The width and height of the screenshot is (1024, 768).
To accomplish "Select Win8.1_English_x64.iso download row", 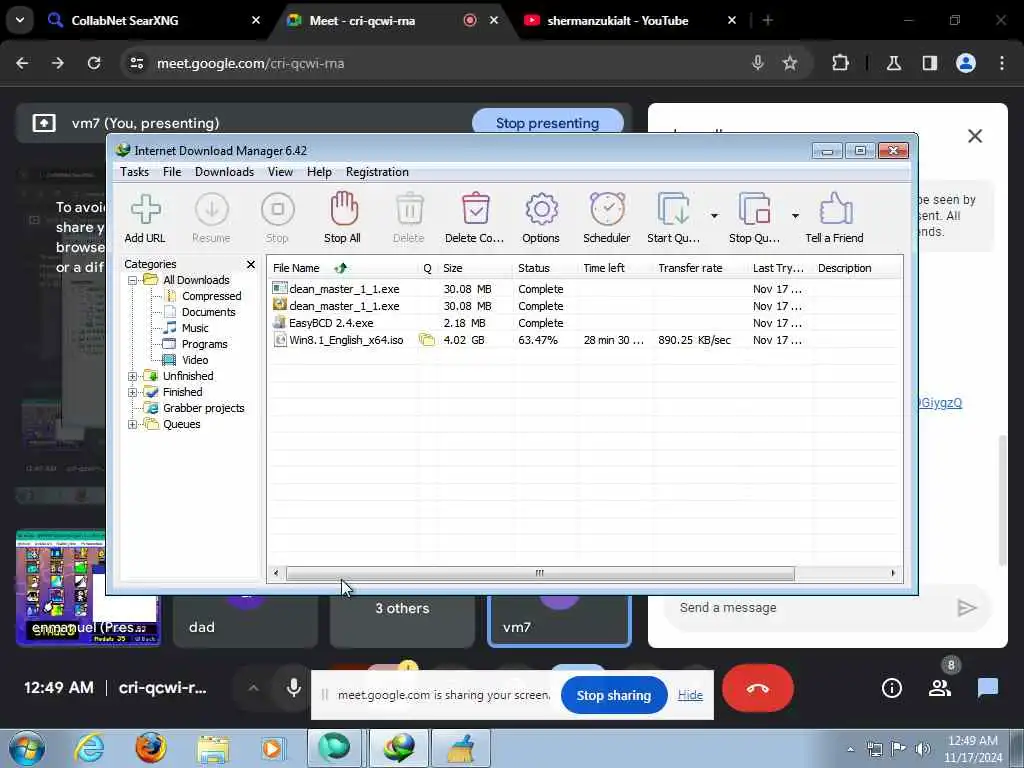I will [584, 340].
